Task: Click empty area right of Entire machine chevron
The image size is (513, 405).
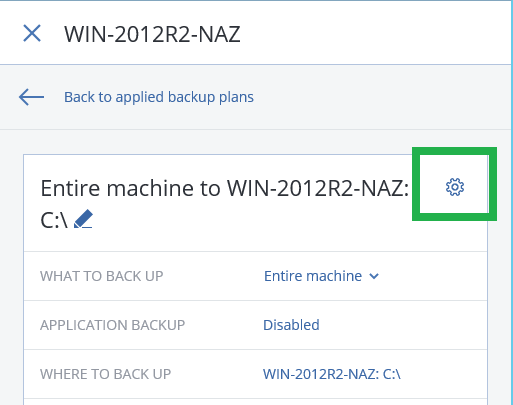Action: tap(433, 276)
